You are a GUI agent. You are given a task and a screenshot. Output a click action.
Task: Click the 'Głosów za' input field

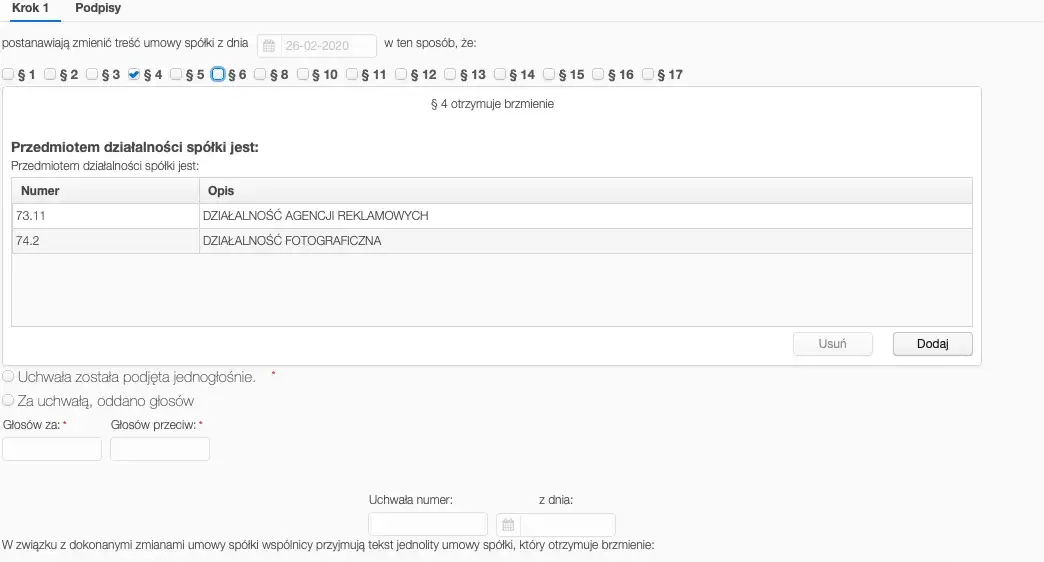pos(52,449)
